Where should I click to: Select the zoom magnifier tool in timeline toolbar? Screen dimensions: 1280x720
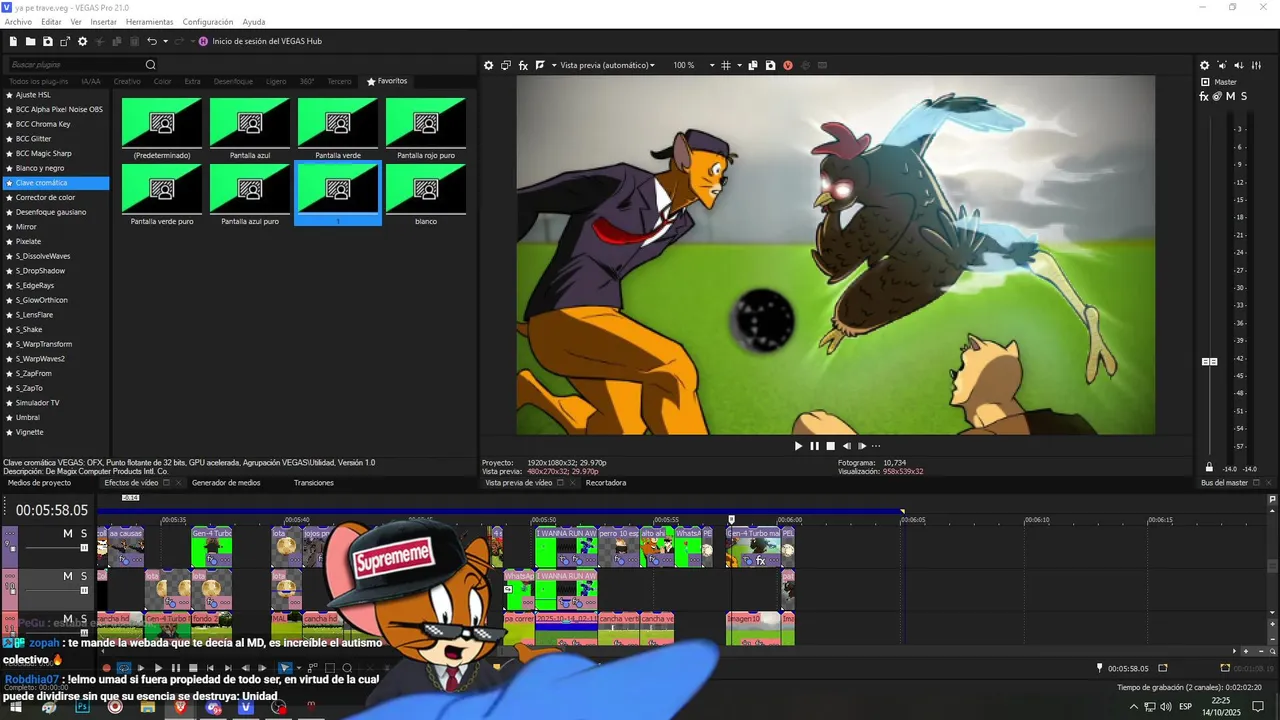click(x=347, y=668)
